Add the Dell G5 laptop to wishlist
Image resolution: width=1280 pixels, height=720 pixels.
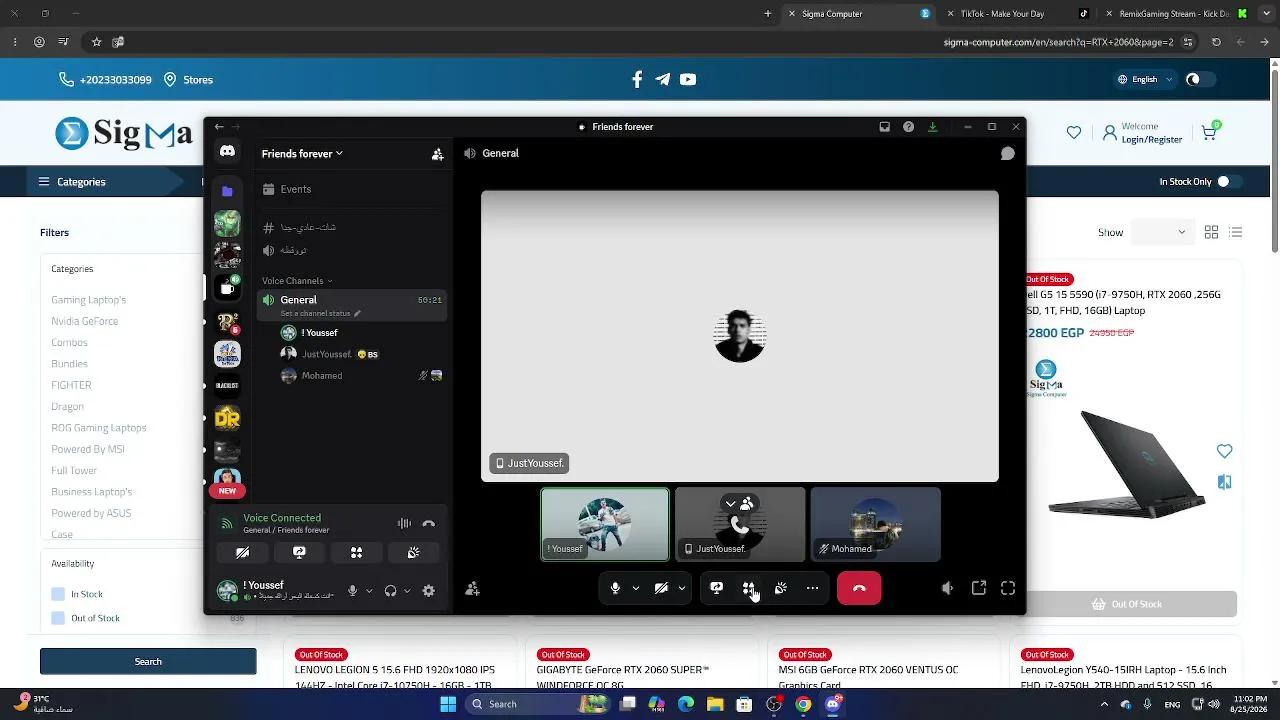coord(1224,451)
